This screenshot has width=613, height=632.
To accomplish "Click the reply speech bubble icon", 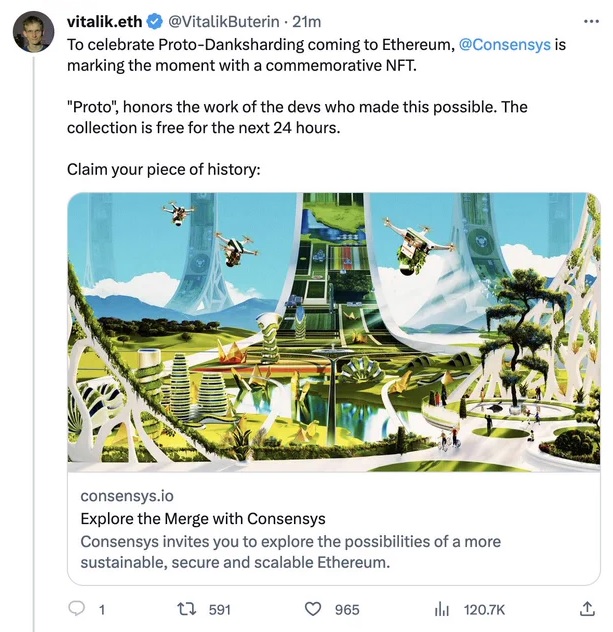I will tap(78, 609).
